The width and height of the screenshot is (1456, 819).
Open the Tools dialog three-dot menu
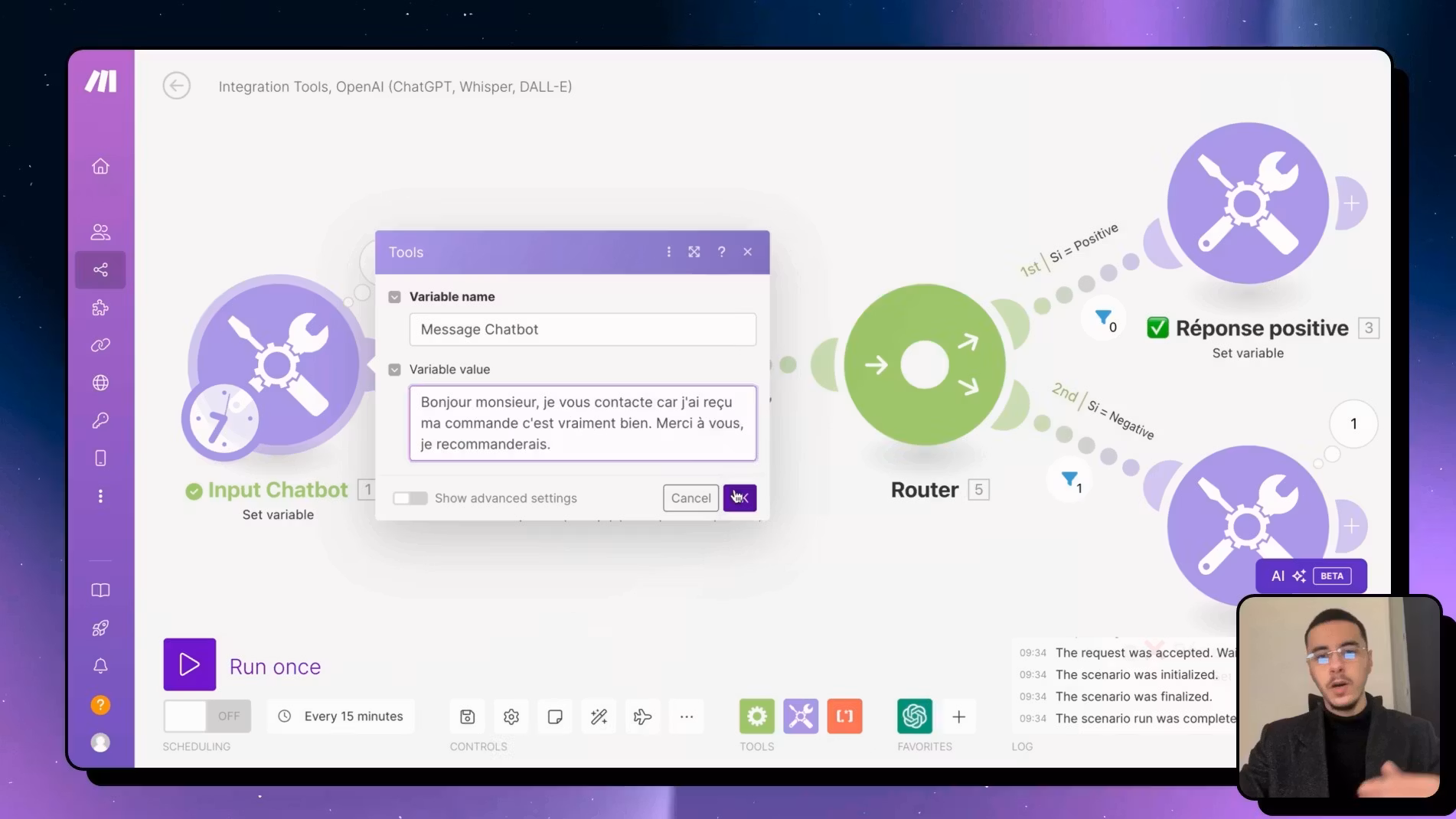669,252
